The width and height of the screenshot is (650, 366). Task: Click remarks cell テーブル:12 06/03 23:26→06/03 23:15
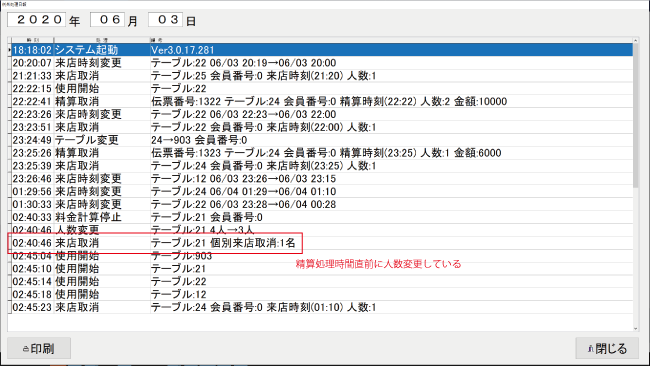[x=391, y=178]
